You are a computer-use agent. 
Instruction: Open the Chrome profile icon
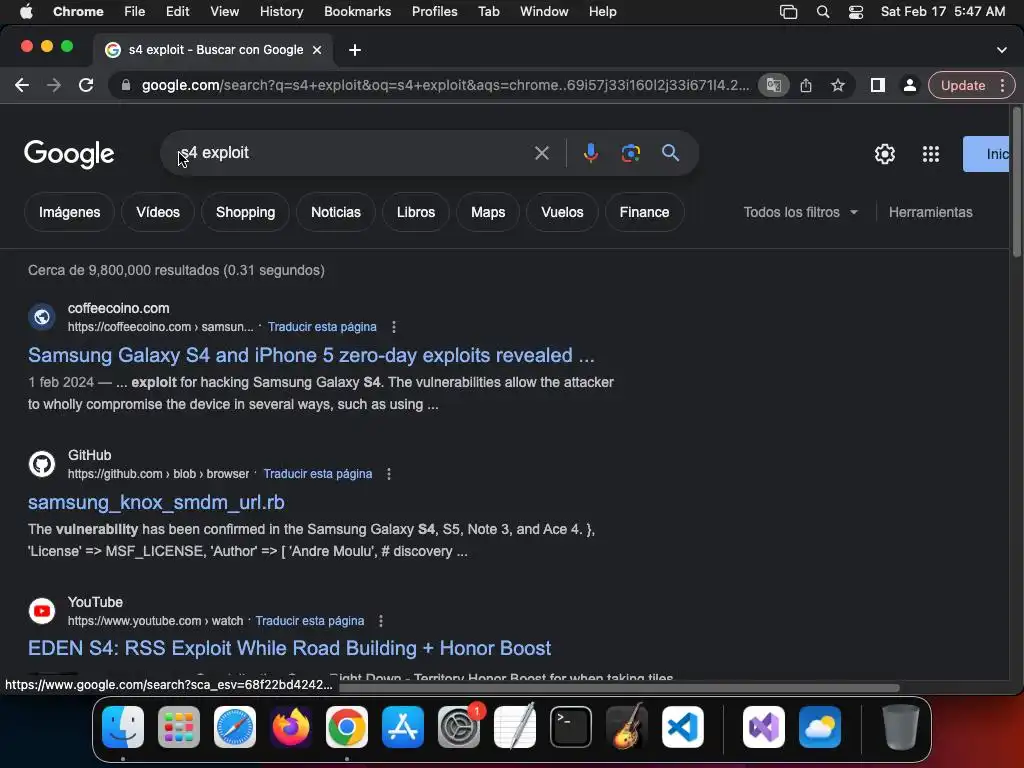click(x=909, y=85)
